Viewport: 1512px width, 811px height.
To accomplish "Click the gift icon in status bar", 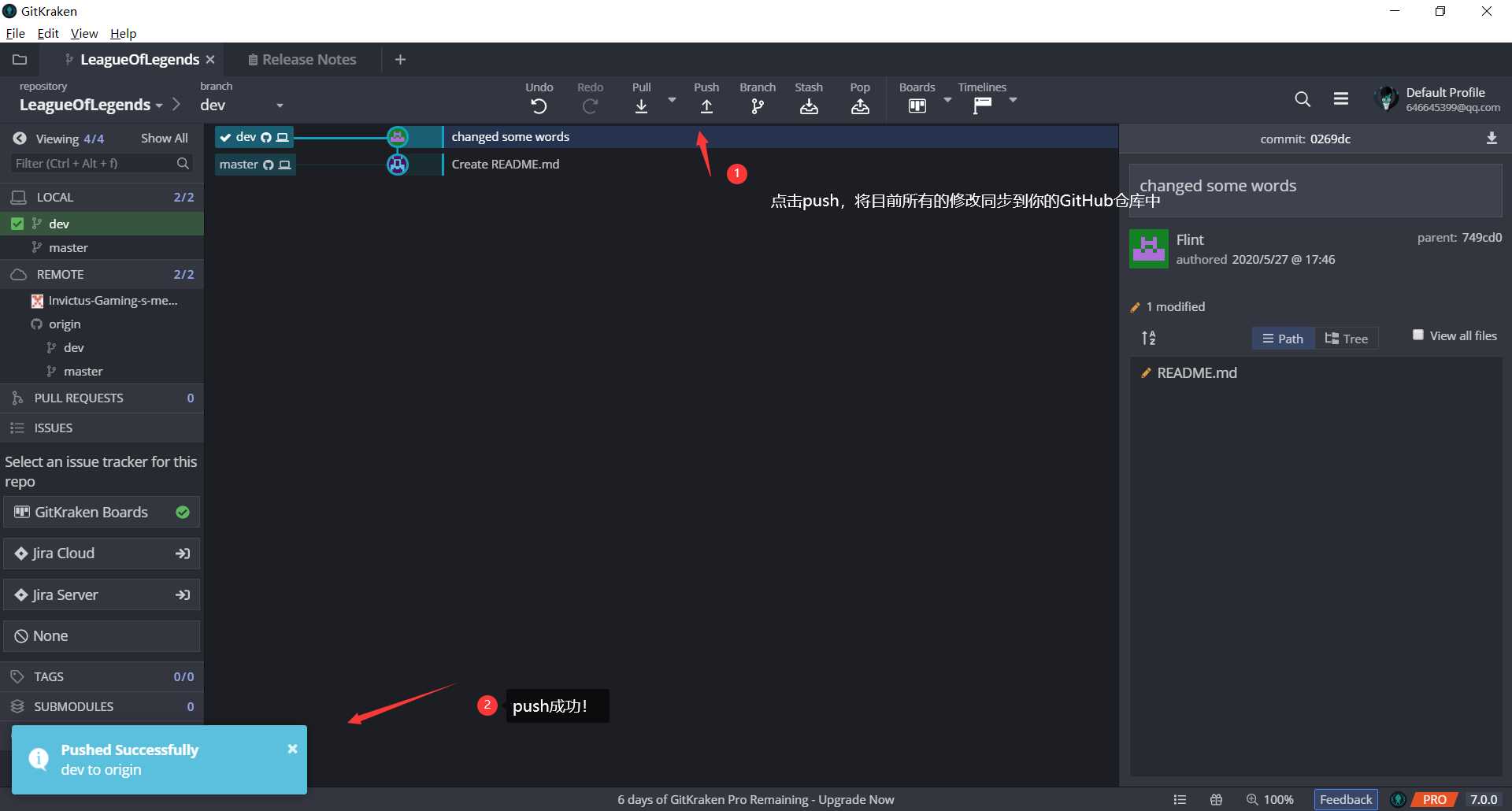I will (1216, 799).
